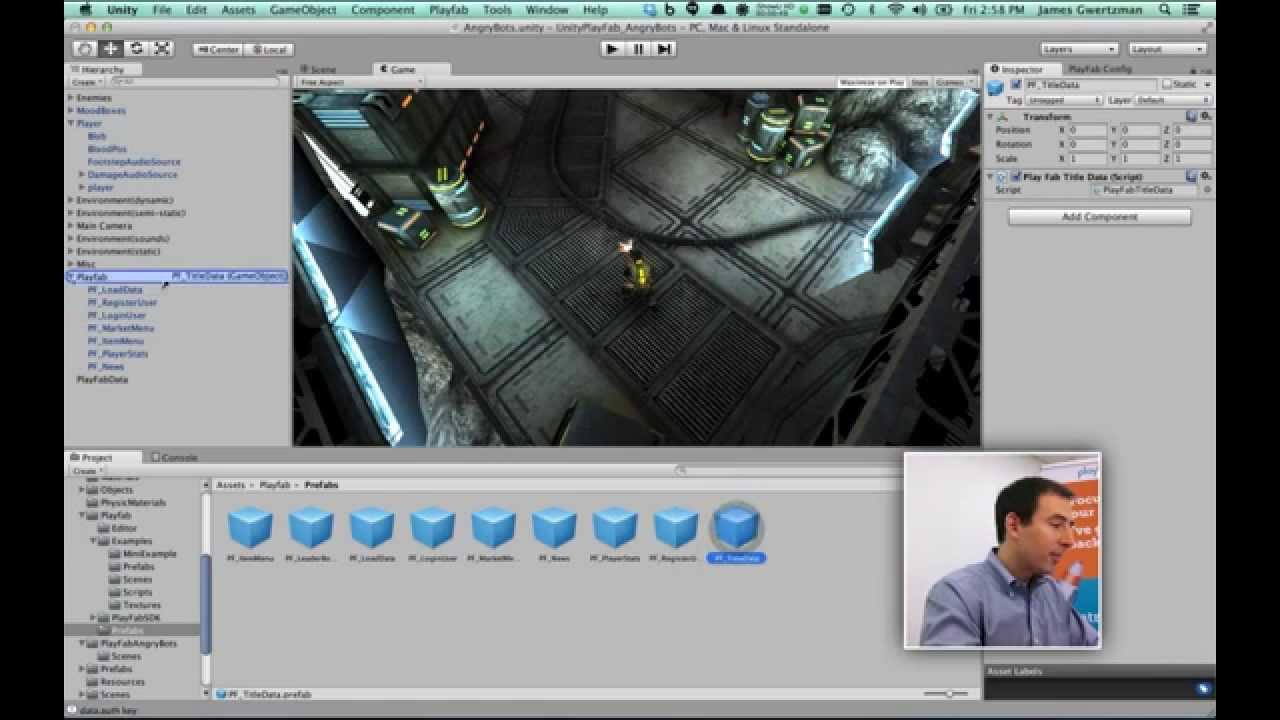
Task: Toggle the Stats overlay button
Action: [x=919, y=82]
